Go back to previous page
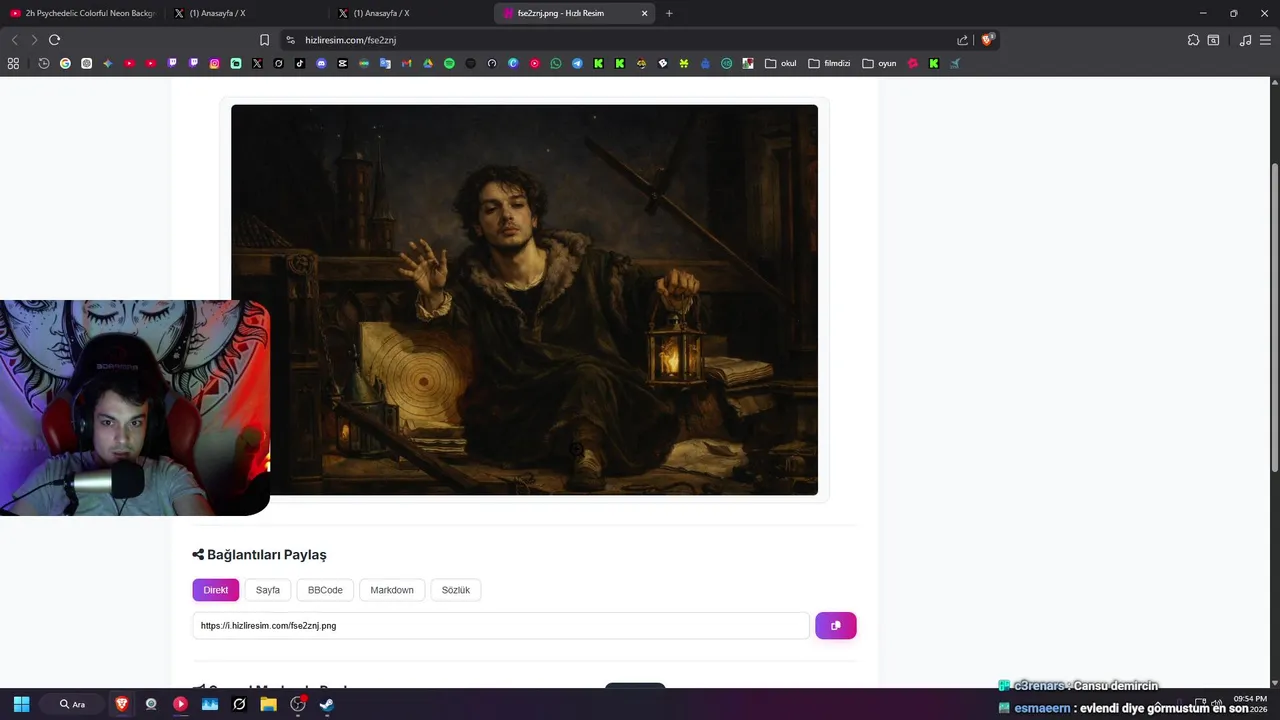 tap(14, 40)
